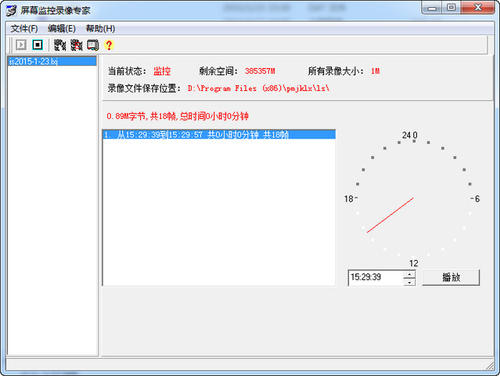Open the 编辑(E) menu
Image resolution: width=500 pixels, height=376 pixels.
click(x=62, y=29)
